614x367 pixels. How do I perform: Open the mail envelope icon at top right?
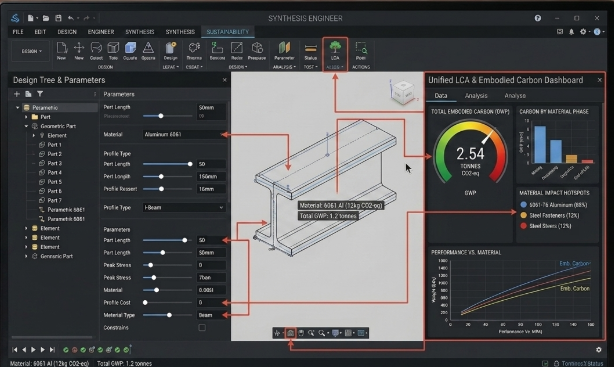pyautogui.click(x=560, y=32)
